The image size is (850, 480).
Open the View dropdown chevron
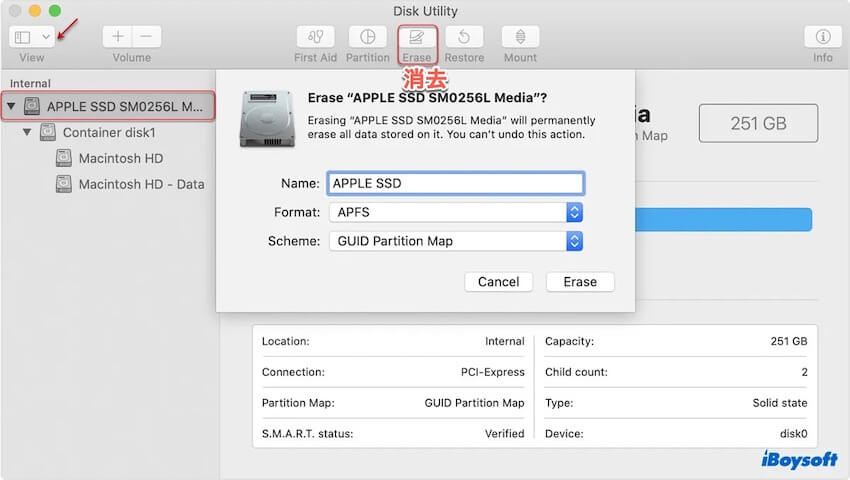46,37
